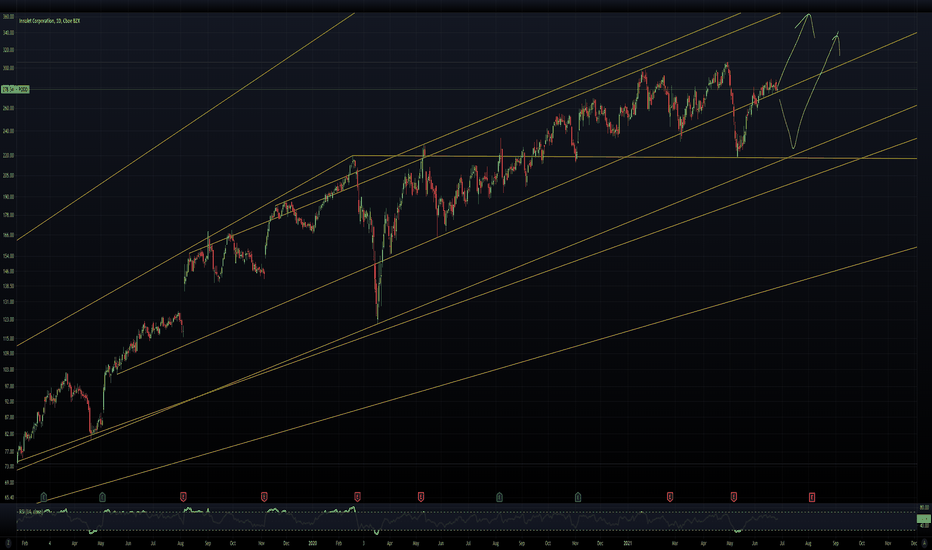Open the RSI indicator legend label
Viewport: 932px width, 550px height.
click(30, 511)
